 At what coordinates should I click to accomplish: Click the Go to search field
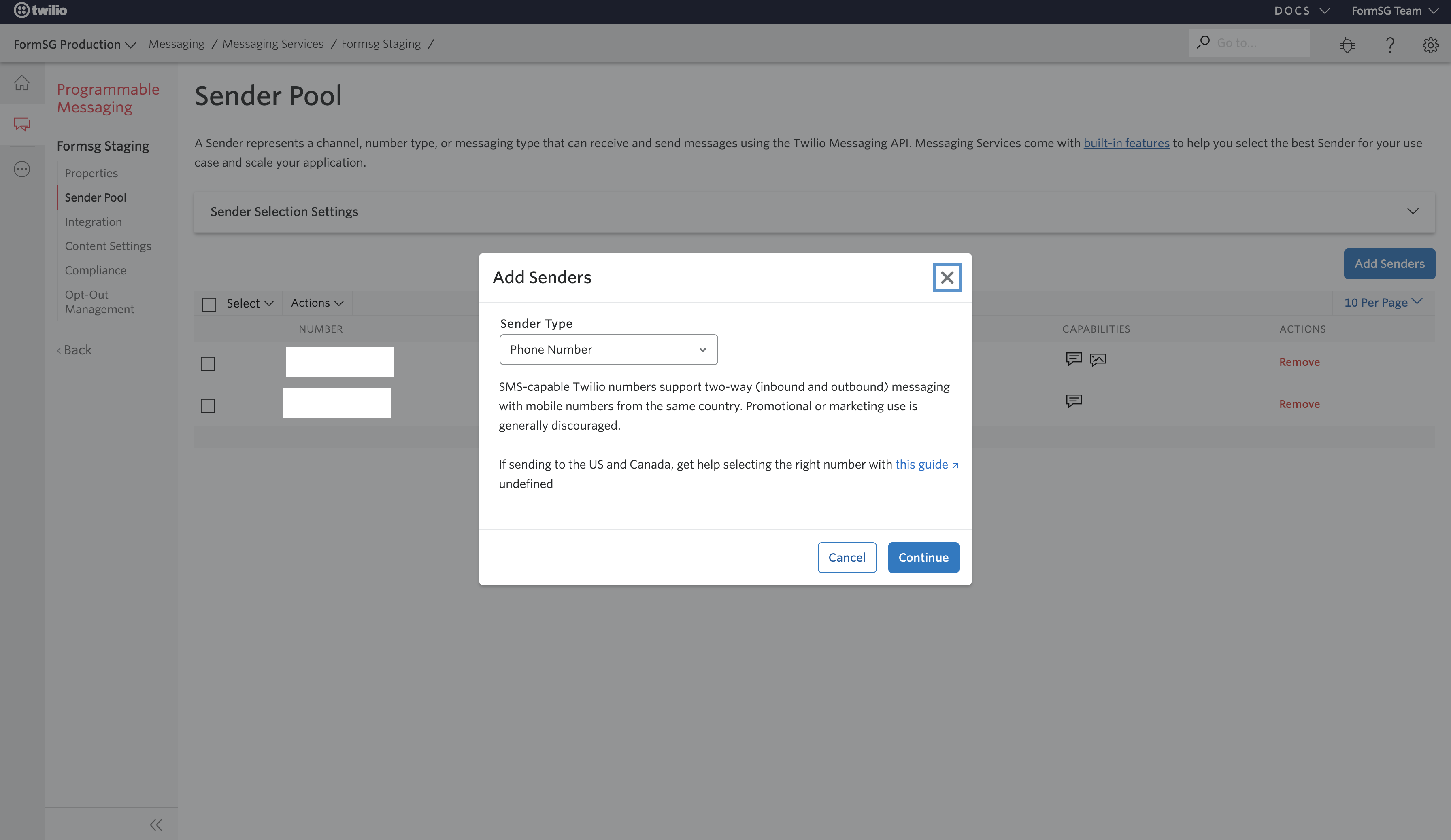[1249, 43]
